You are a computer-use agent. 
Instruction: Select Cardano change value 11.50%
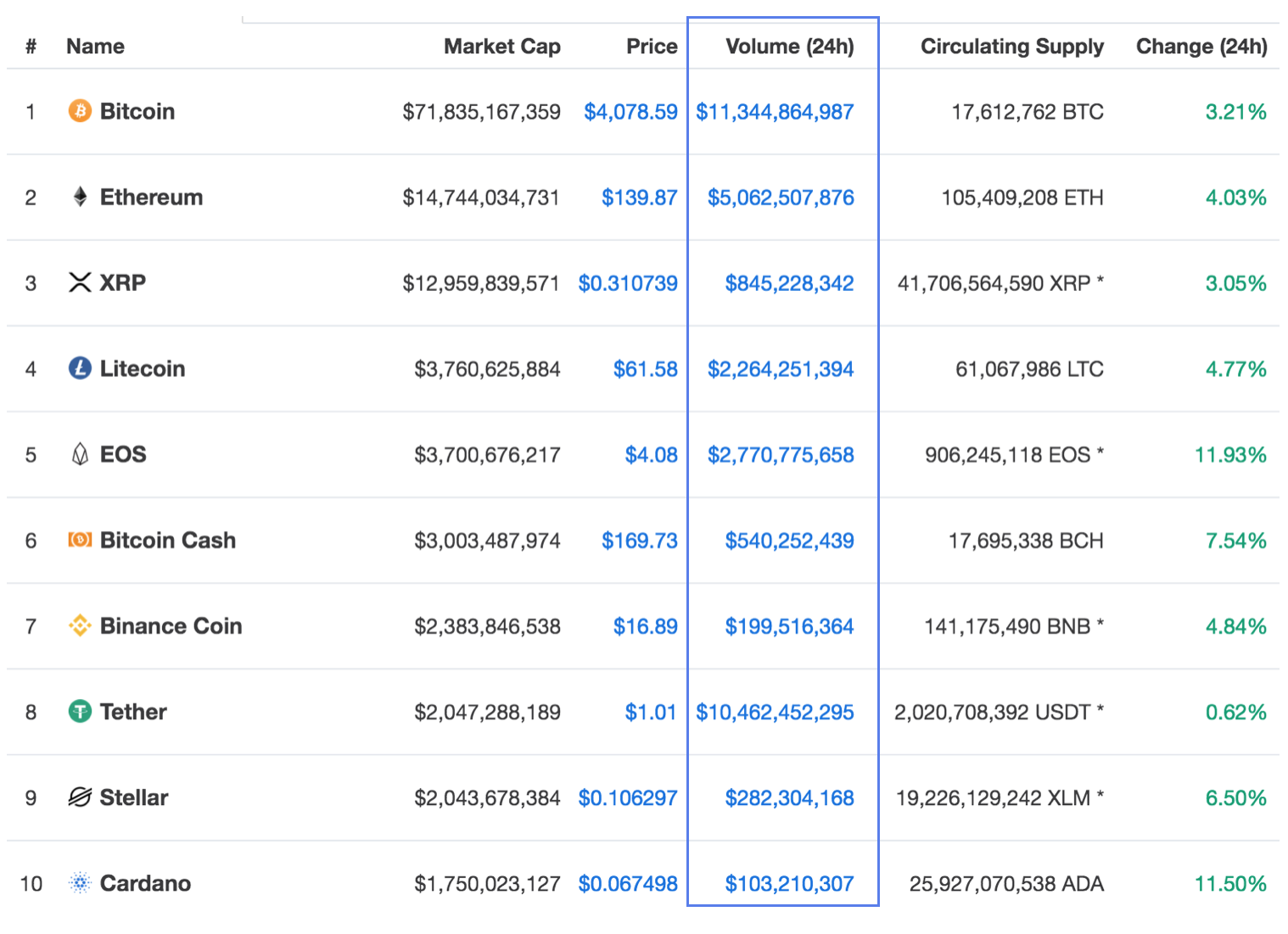[x=1230, y=883]
